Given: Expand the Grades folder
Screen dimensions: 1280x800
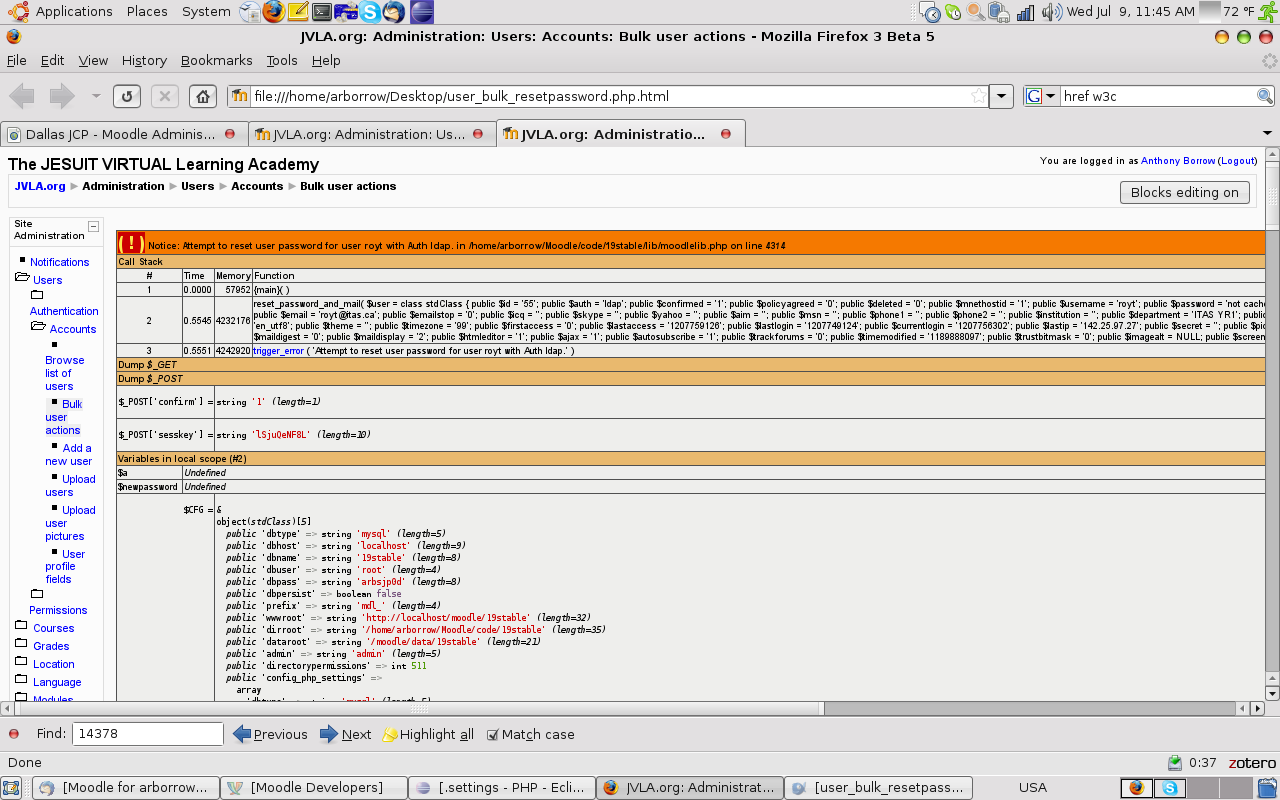Looking at the screenshot, I should pyautogui.click(x=21, y=645).
